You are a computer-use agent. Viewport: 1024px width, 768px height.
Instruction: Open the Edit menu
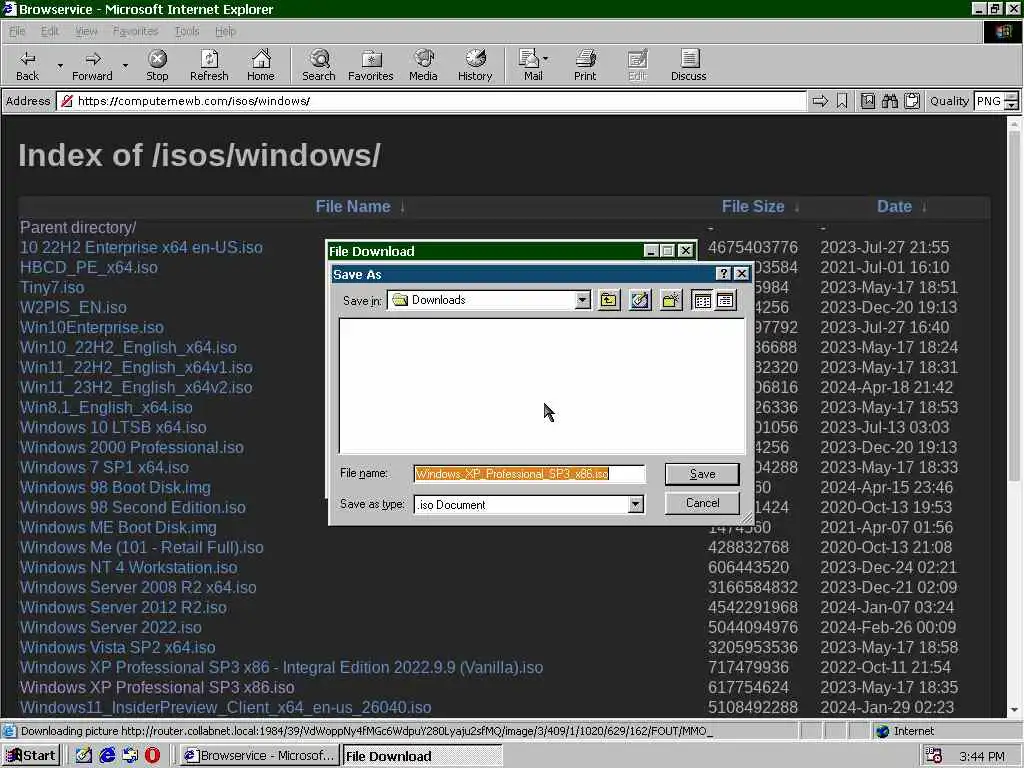50,31
